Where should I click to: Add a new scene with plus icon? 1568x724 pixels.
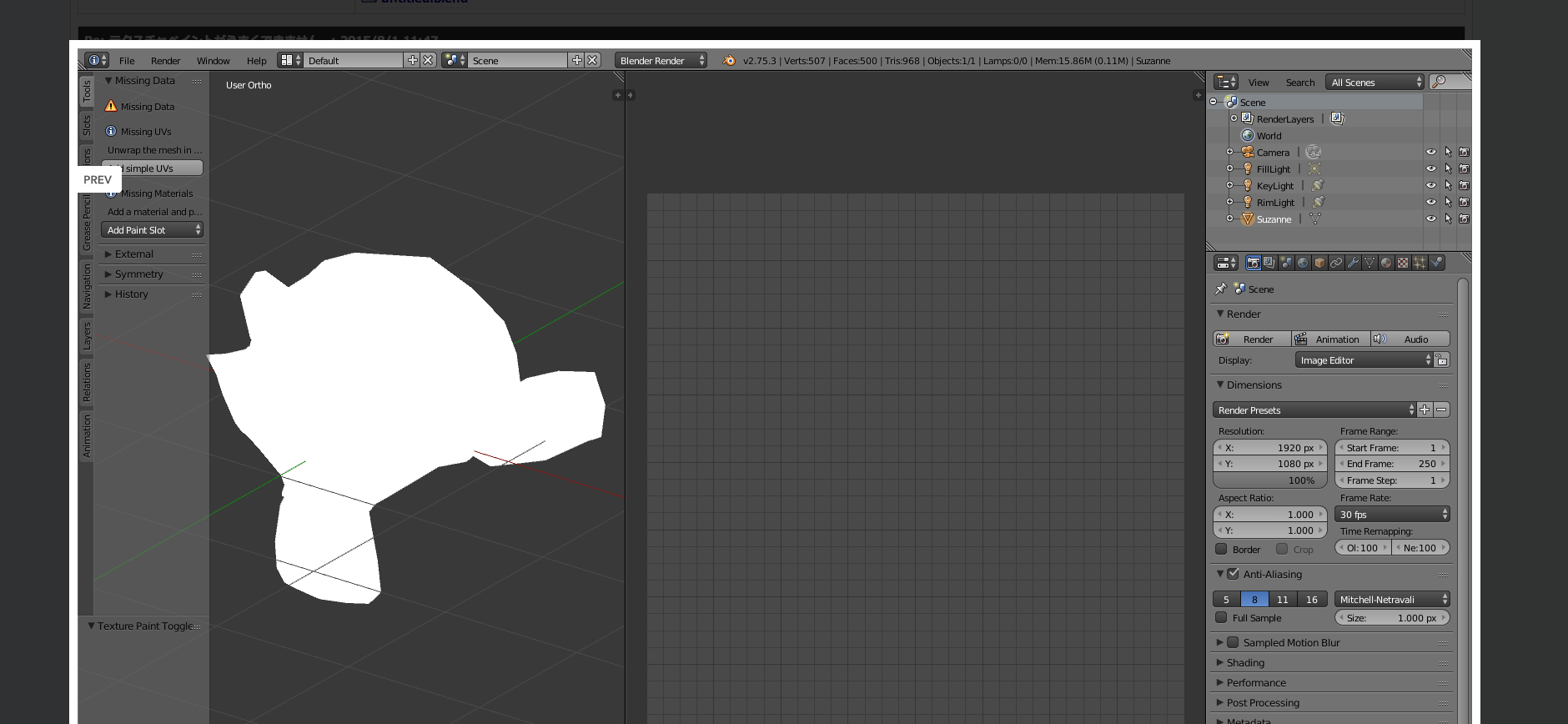[x=576, y=60]
